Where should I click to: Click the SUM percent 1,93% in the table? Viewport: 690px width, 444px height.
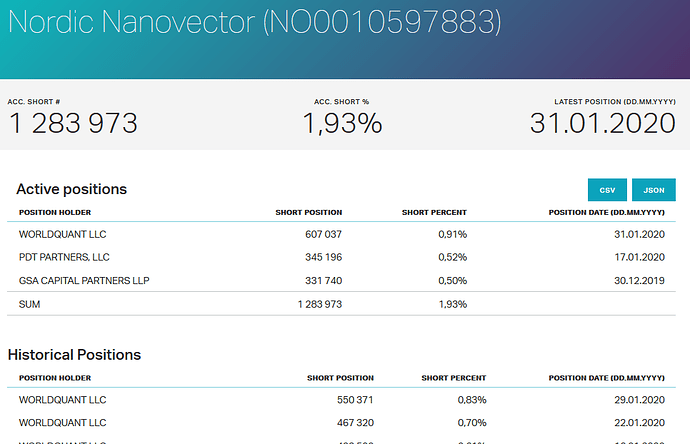pyautogui.click(x=453, y=305)
